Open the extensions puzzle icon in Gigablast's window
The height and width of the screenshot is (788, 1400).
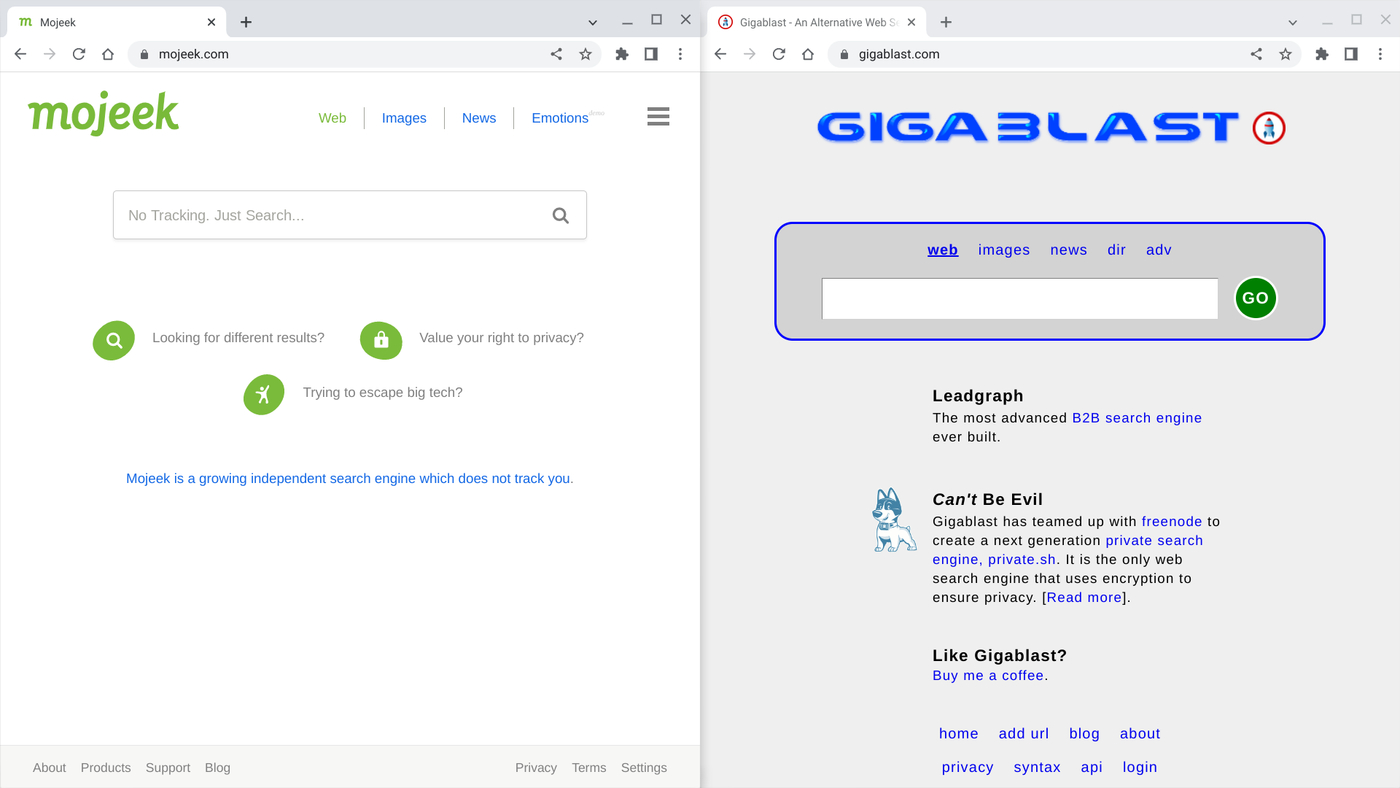[x=1321, y=54]
